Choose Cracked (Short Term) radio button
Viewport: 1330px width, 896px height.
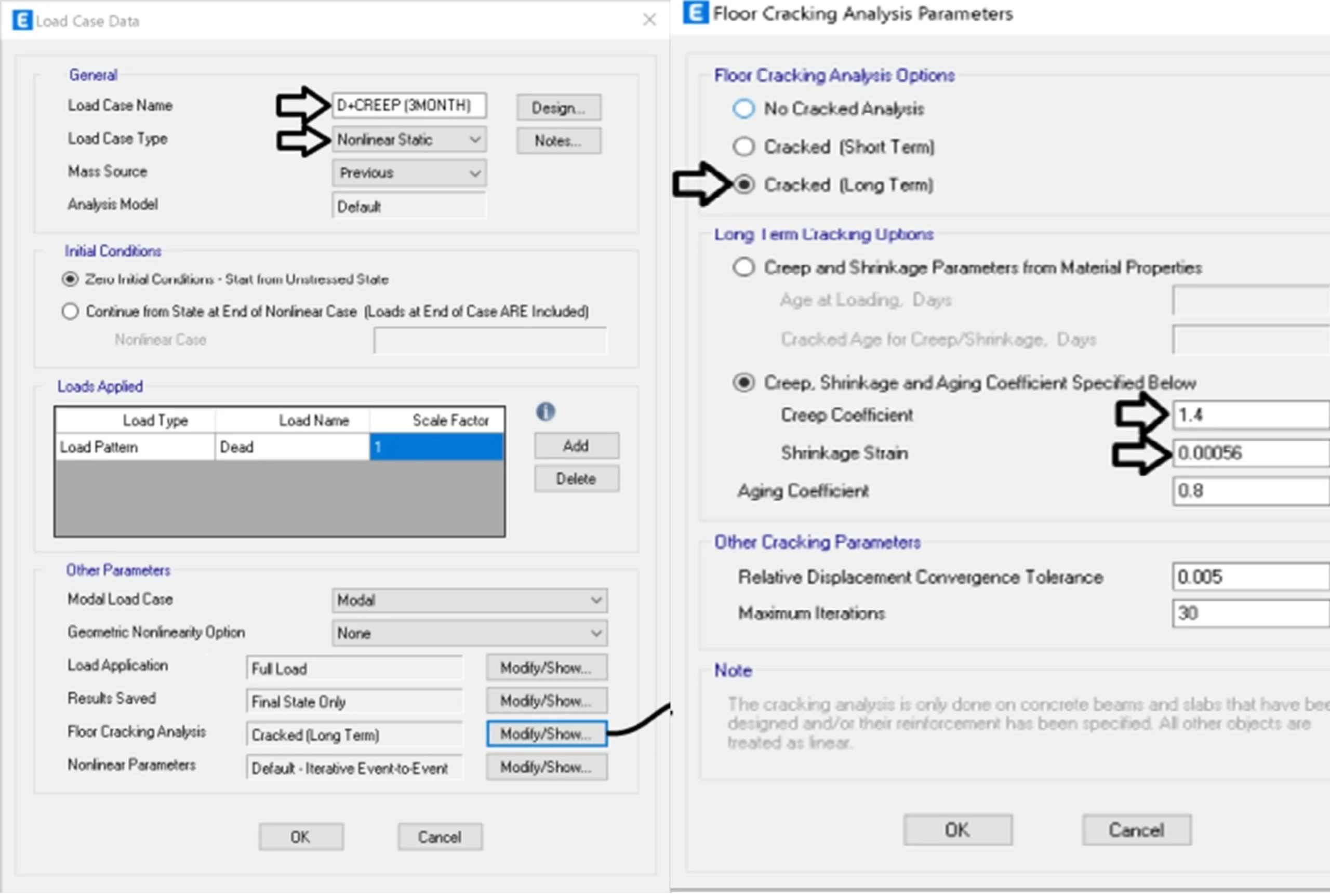point(743,147)
